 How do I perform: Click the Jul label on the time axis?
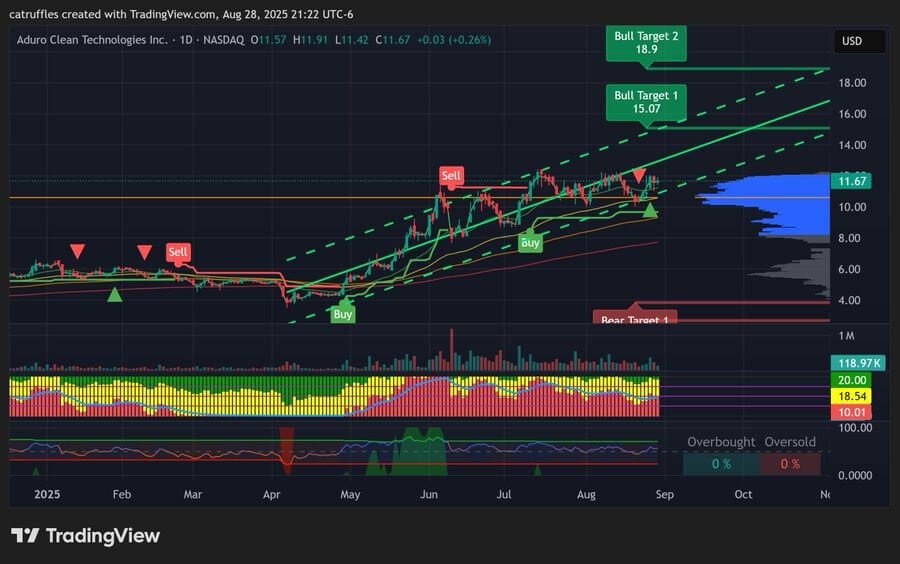[503, 495]
